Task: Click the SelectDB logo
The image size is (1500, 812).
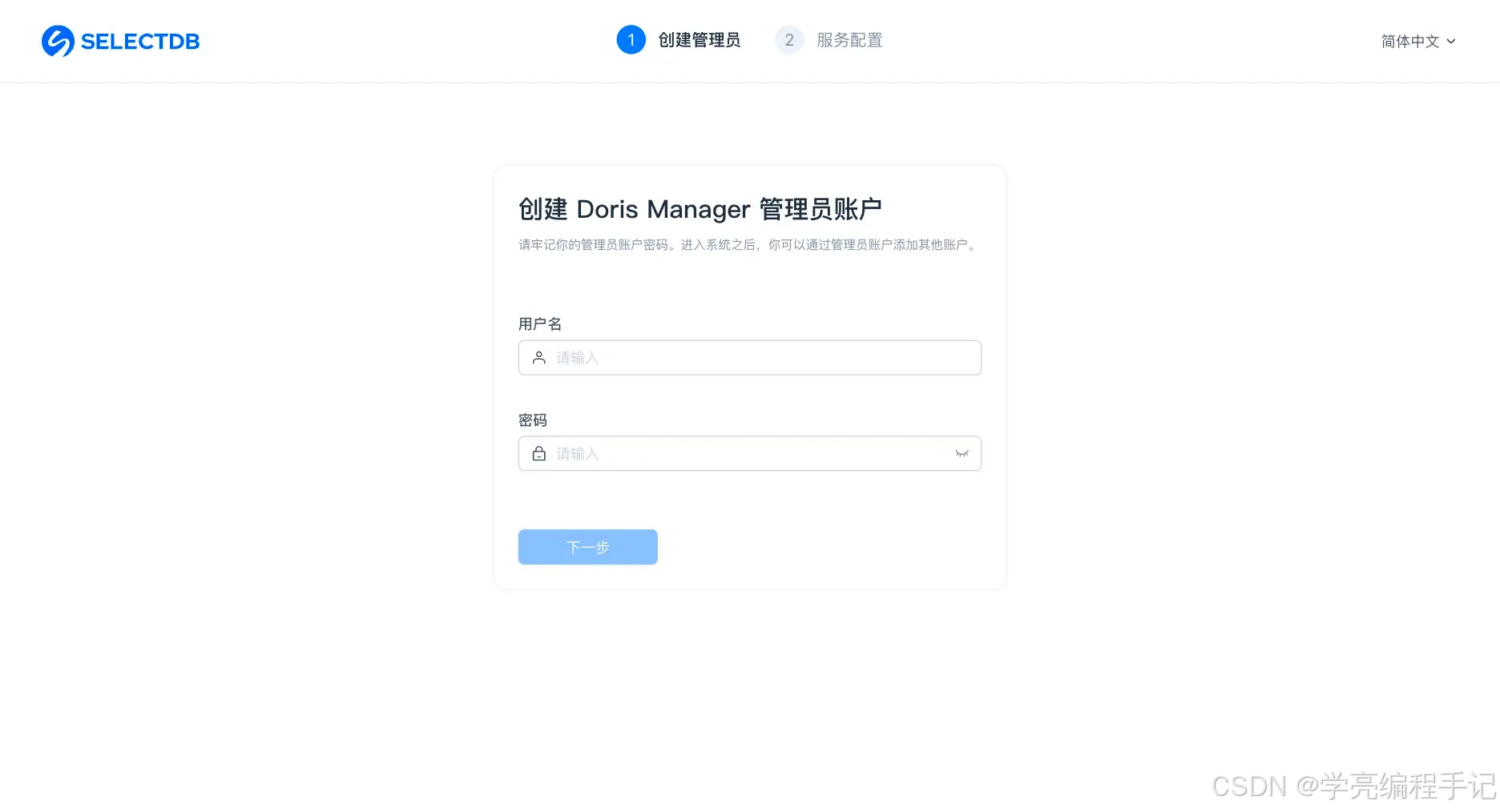Action: (x=120, y=41)
